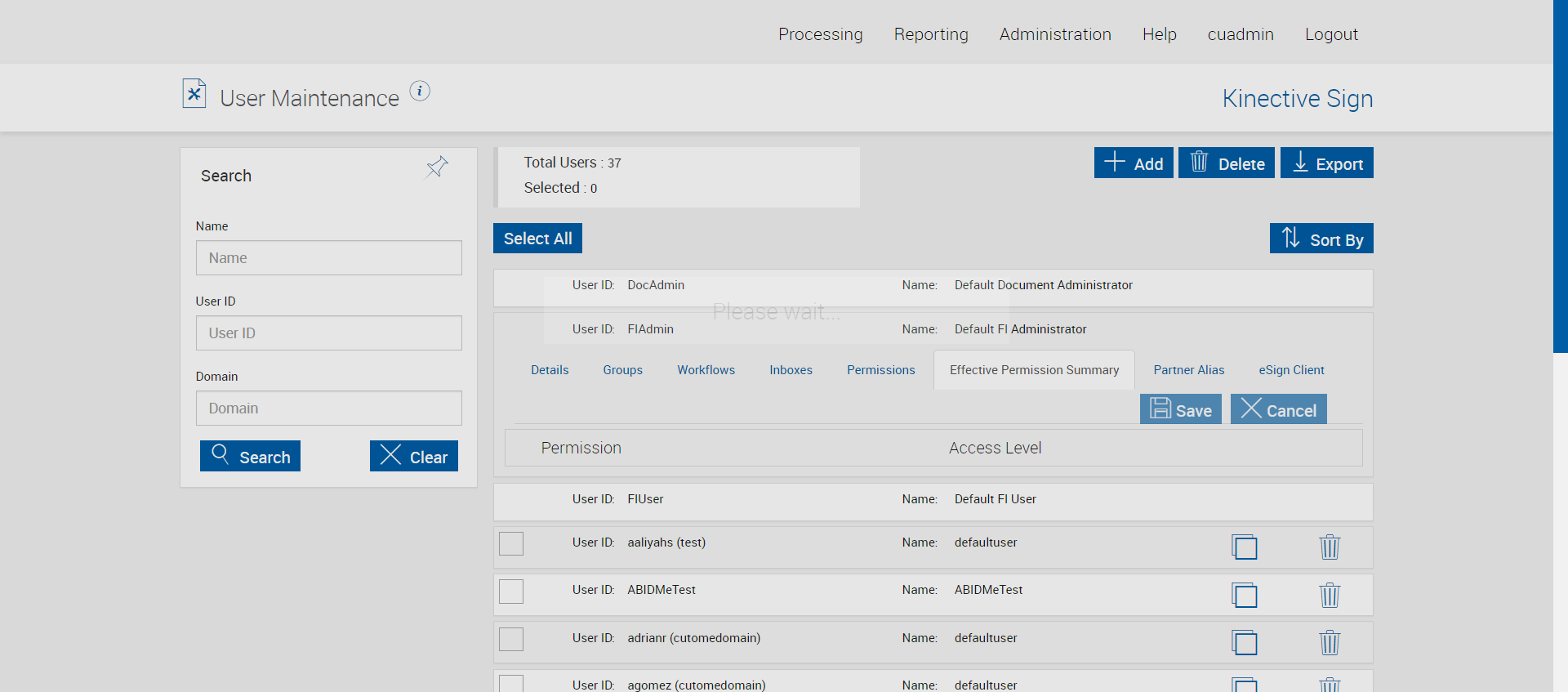Copy the ABIDMeTest user via icon

click(1245, 595)
